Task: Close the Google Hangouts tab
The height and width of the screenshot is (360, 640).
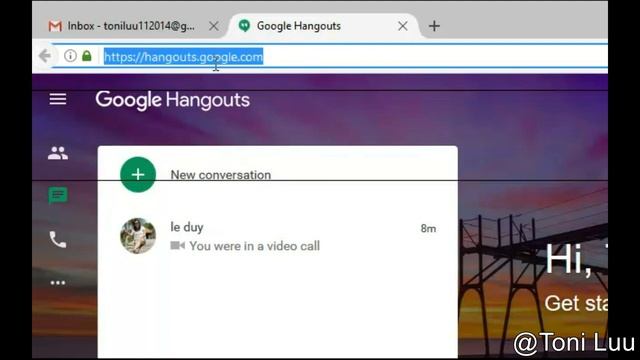Action: click(x=403, y=26)
